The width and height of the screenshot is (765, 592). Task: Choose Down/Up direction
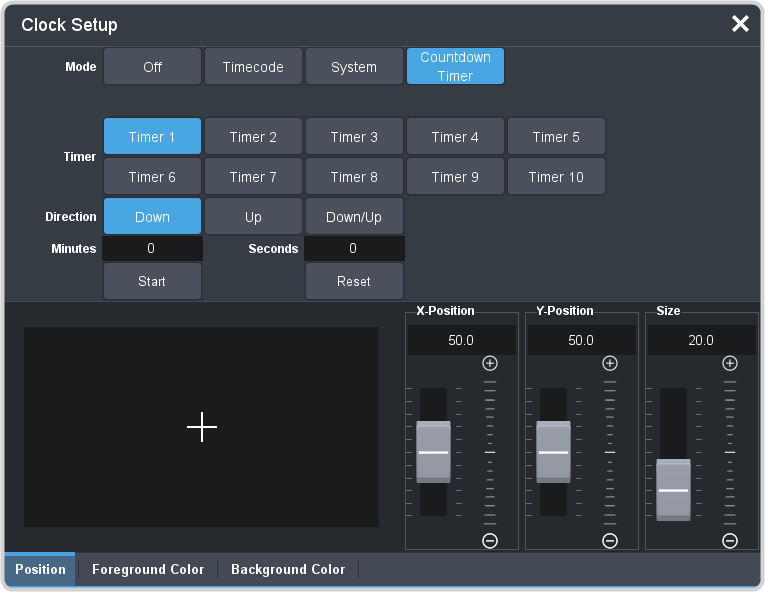(x=354, y=217)
